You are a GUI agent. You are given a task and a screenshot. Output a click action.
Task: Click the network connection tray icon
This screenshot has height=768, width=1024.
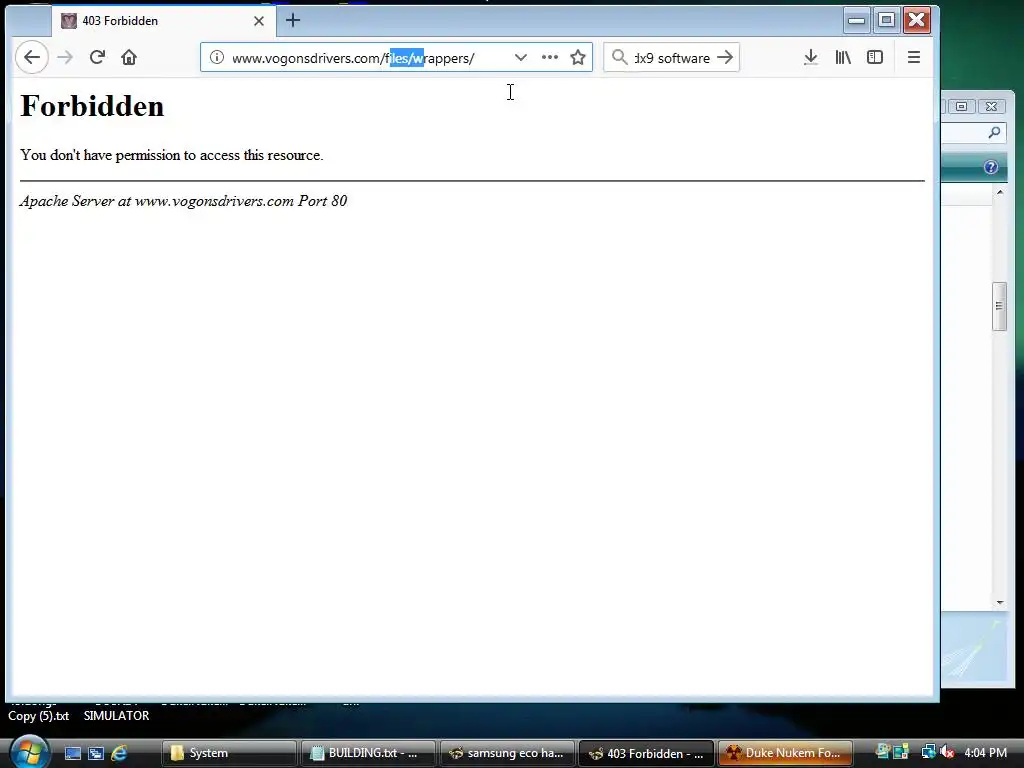click(x=928, y=752)
